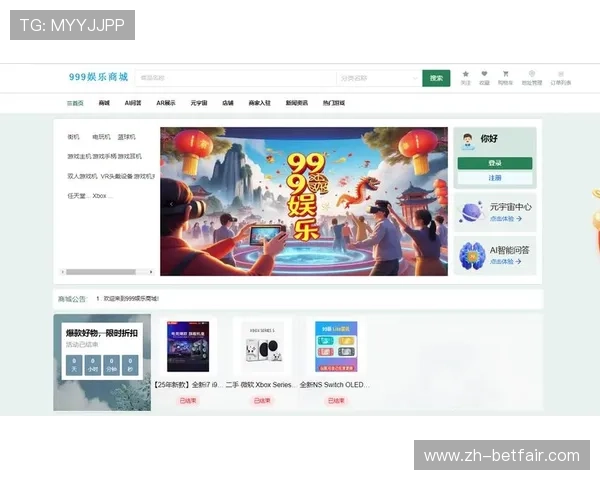600x480 pixels.
Task: Select 游戏耳机 category link
Action: [x=130, y=156]
